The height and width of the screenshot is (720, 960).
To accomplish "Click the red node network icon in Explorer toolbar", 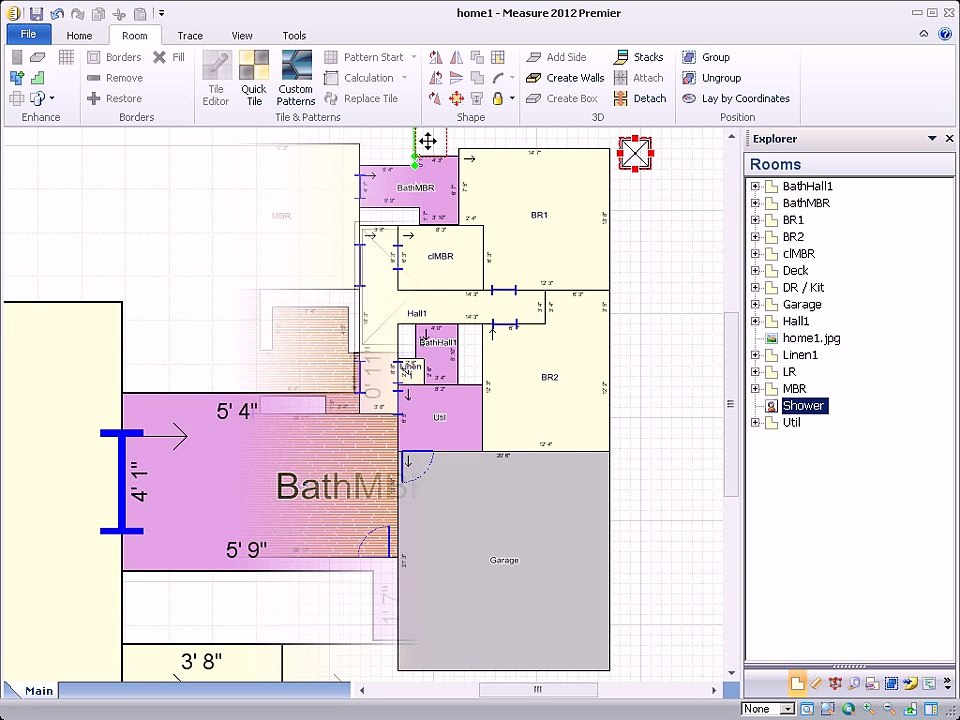I will (835, 683).
